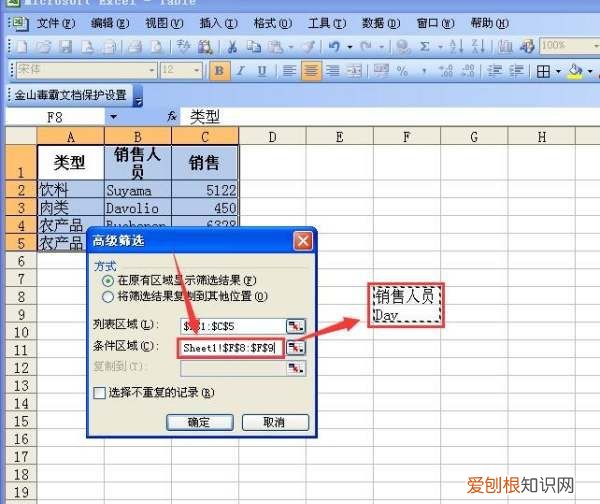Viewport: 600px width, 504px height.
Task: Collapse the 条件区域 range selector button
Action: tap(296, 348)
